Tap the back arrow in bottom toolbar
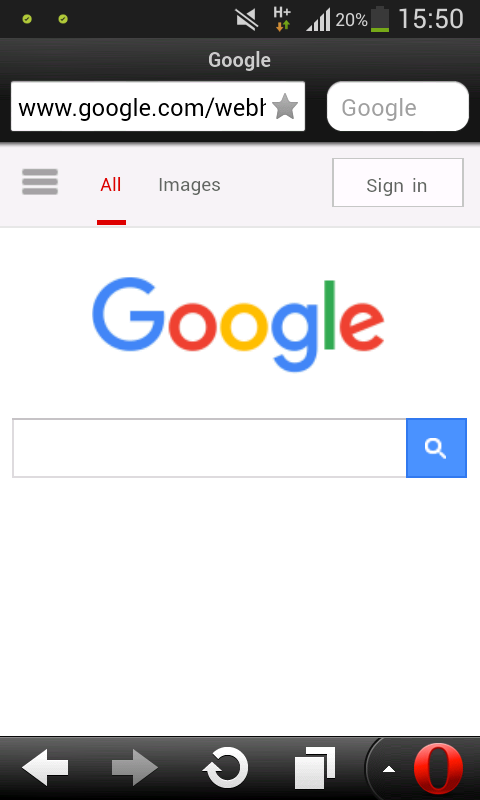Screen dimensions: 480x800 (x=45, y=767)
